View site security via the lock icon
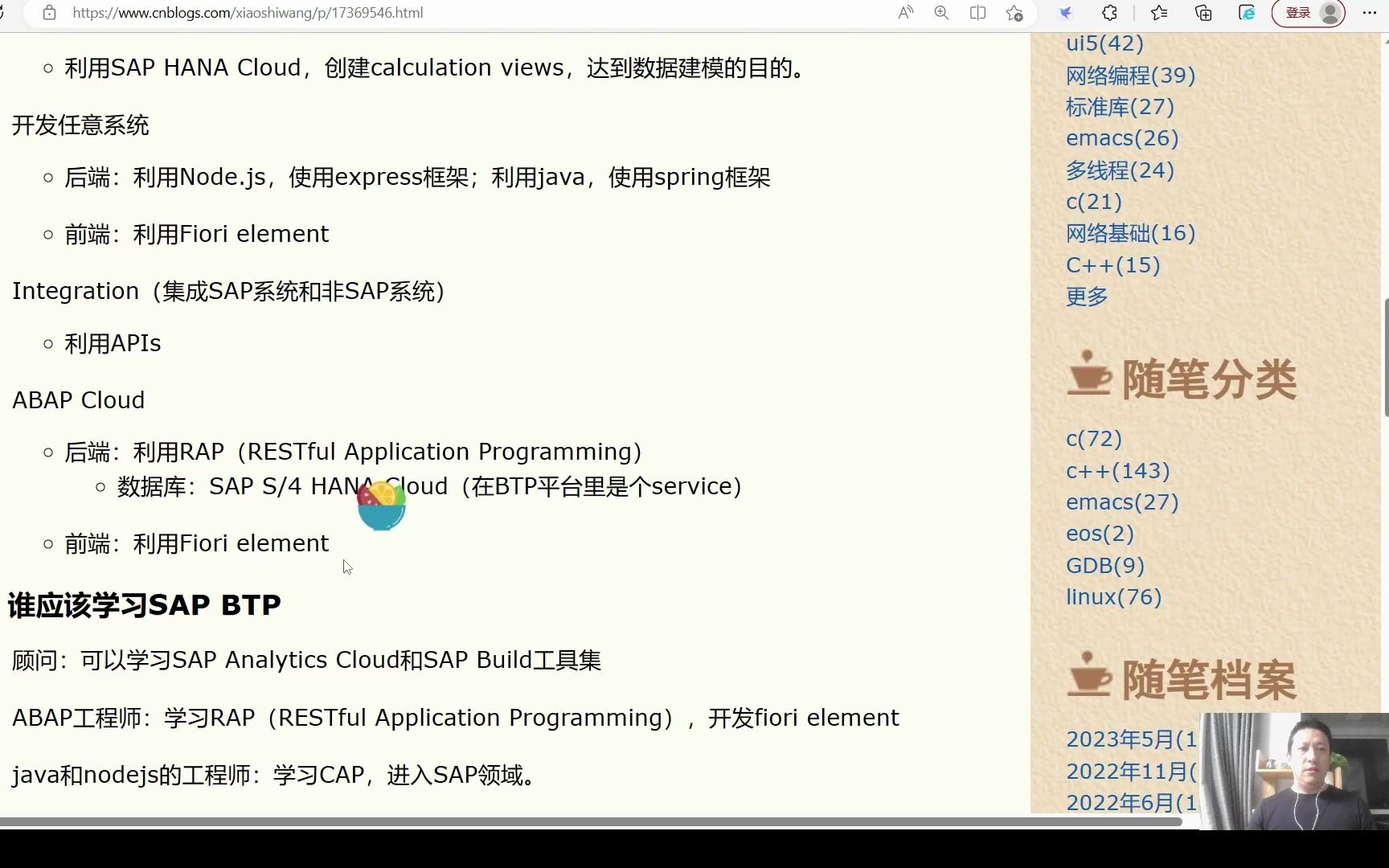Viewport: 1389px width, 868px height. (x=49, y=13)
